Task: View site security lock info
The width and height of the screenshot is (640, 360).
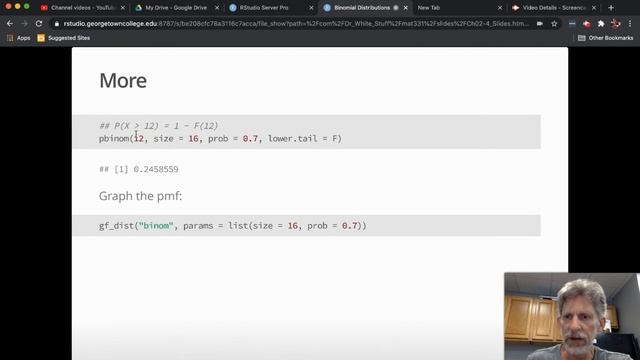Action: click(57, 24)
